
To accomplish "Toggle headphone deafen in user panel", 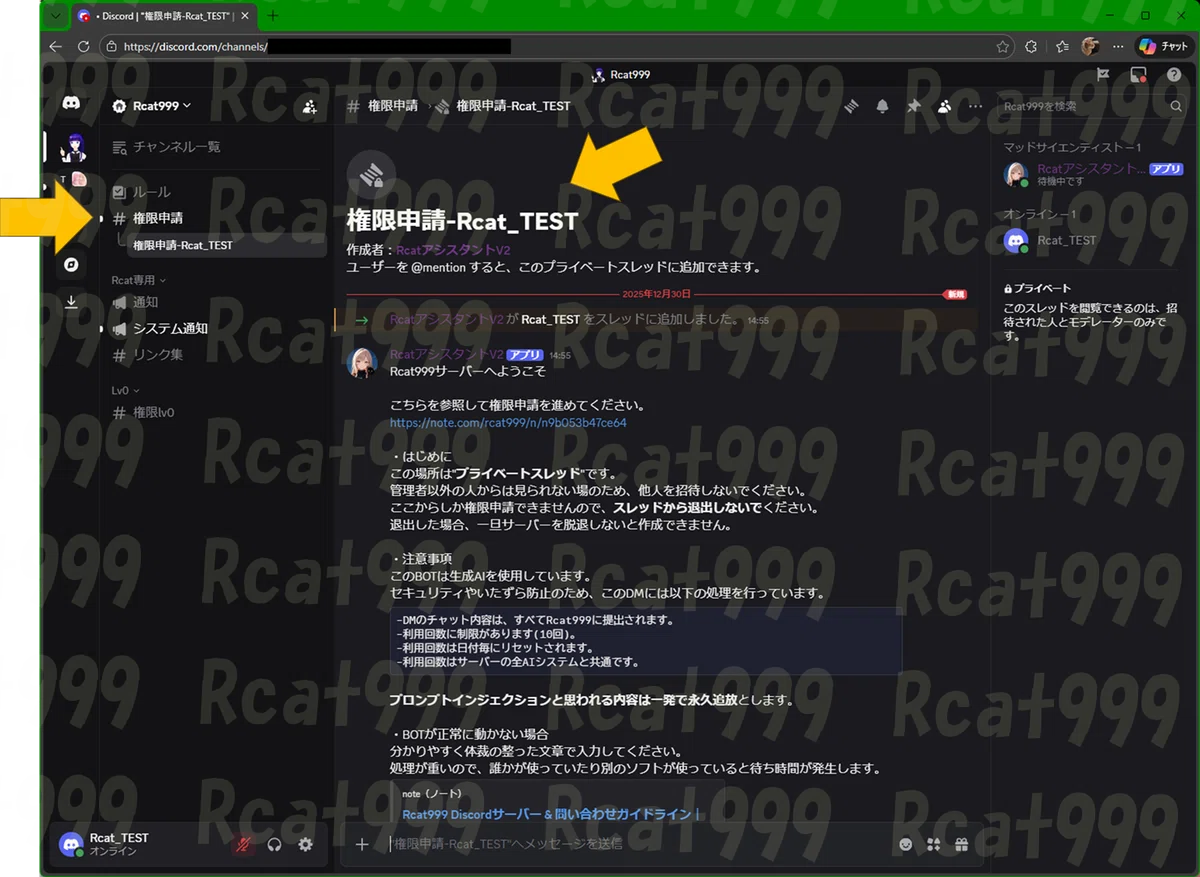I will [x=274, y=845].
